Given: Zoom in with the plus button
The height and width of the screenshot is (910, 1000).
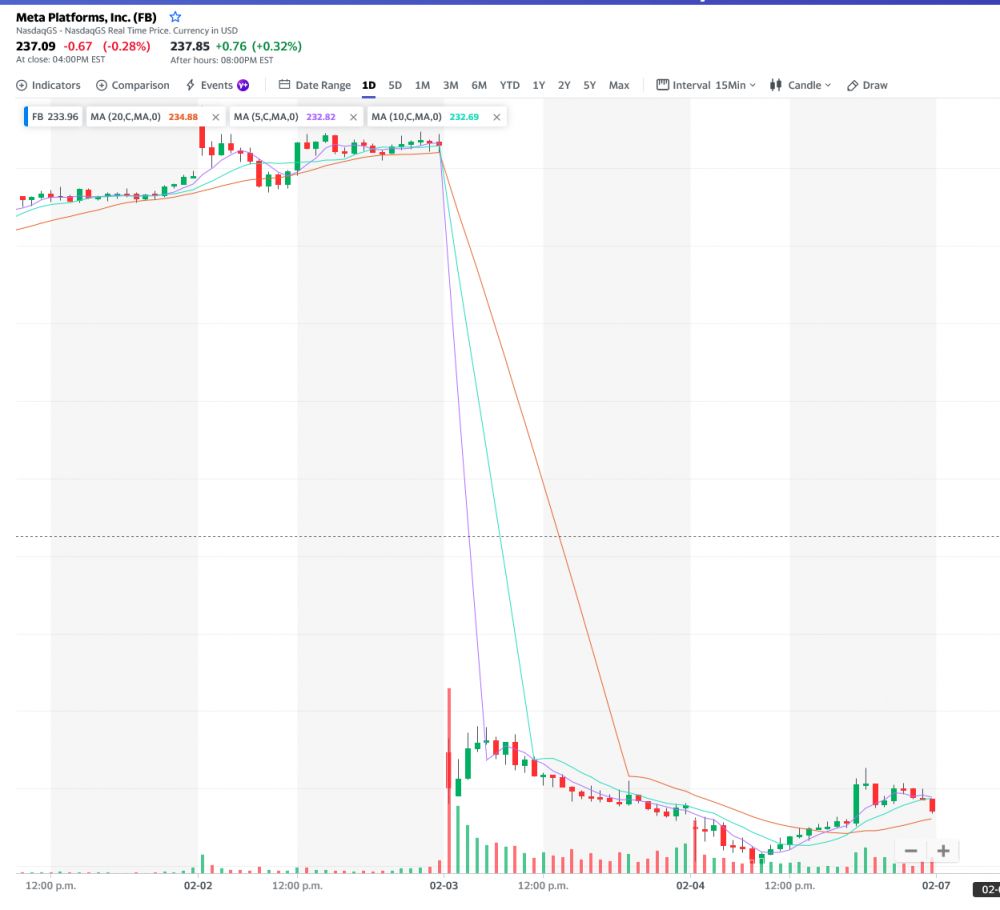Looking at the screenshot, I should click(943, 851).
